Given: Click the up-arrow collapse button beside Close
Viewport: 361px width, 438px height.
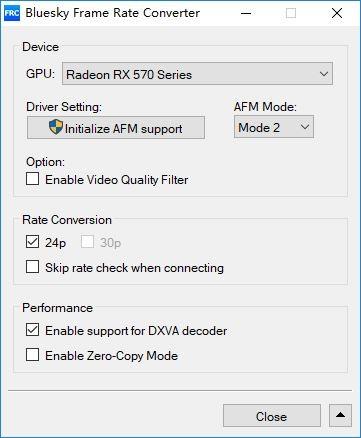Looking at the screenshot, I should [340, 415].
